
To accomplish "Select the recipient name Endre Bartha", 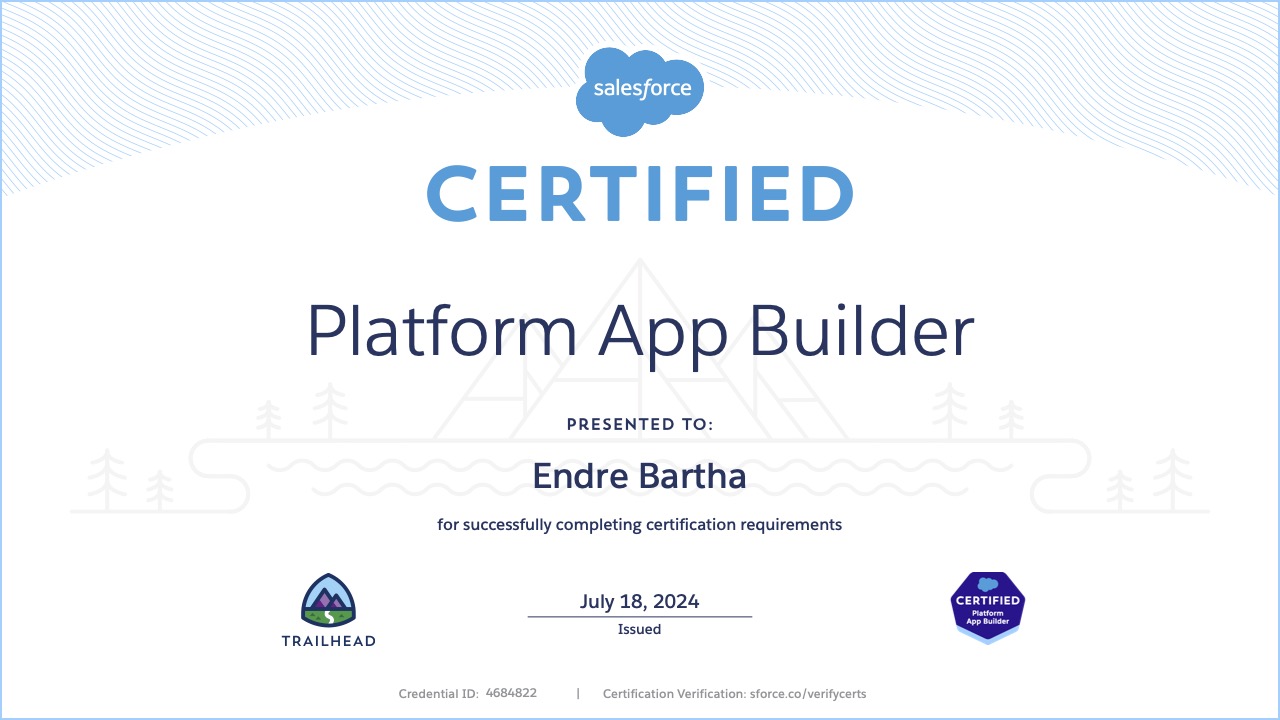I will [640, 476].
